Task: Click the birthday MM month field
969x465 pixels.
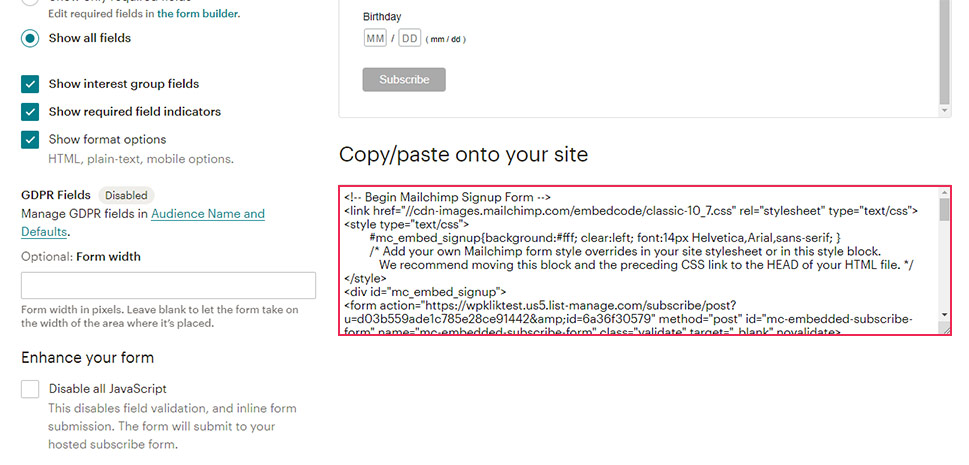Action: (375, 38)
